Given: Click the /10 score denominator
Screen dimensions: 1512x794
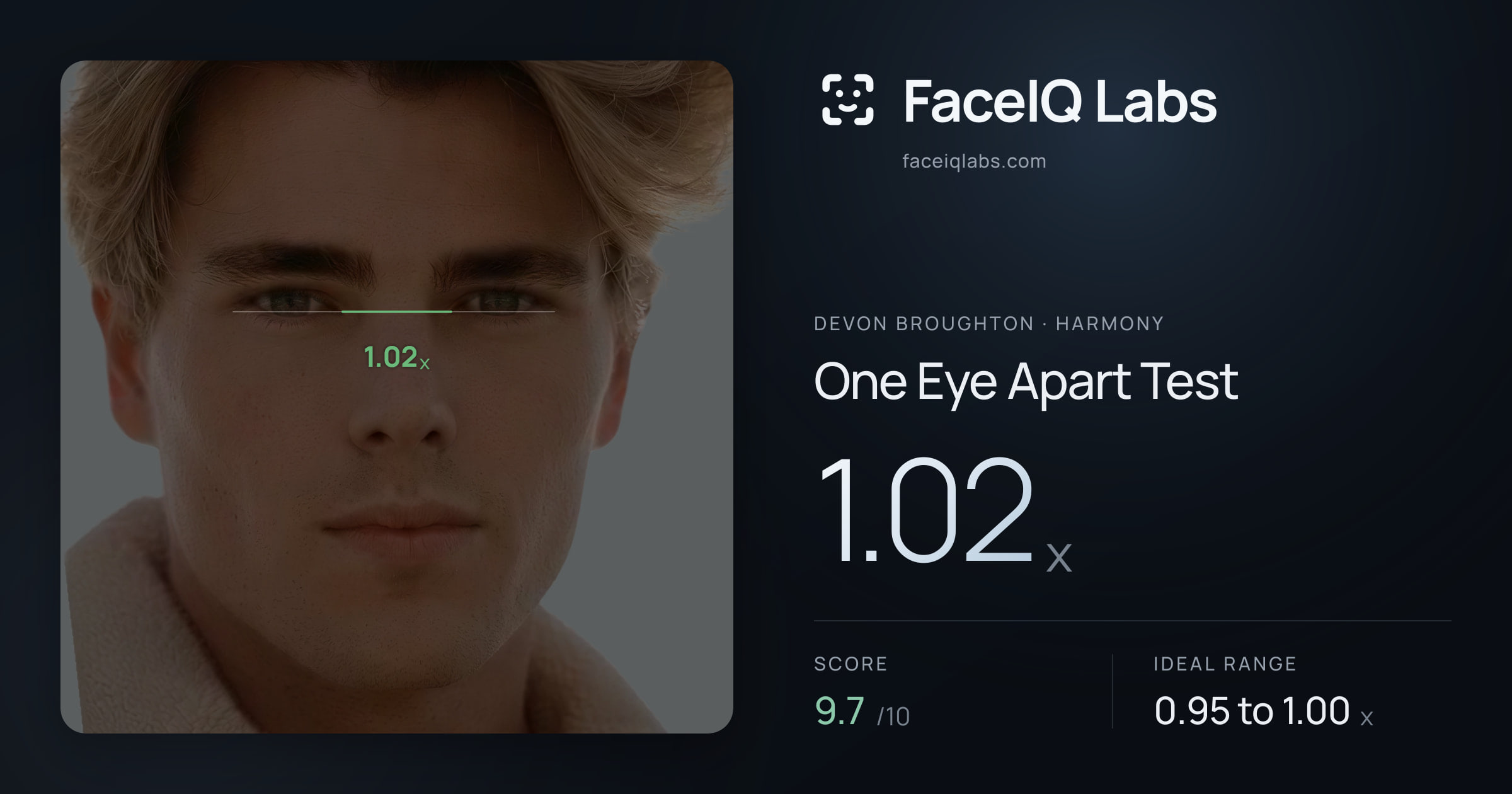Looking at the screenshot, I should (x=893, y=716).
